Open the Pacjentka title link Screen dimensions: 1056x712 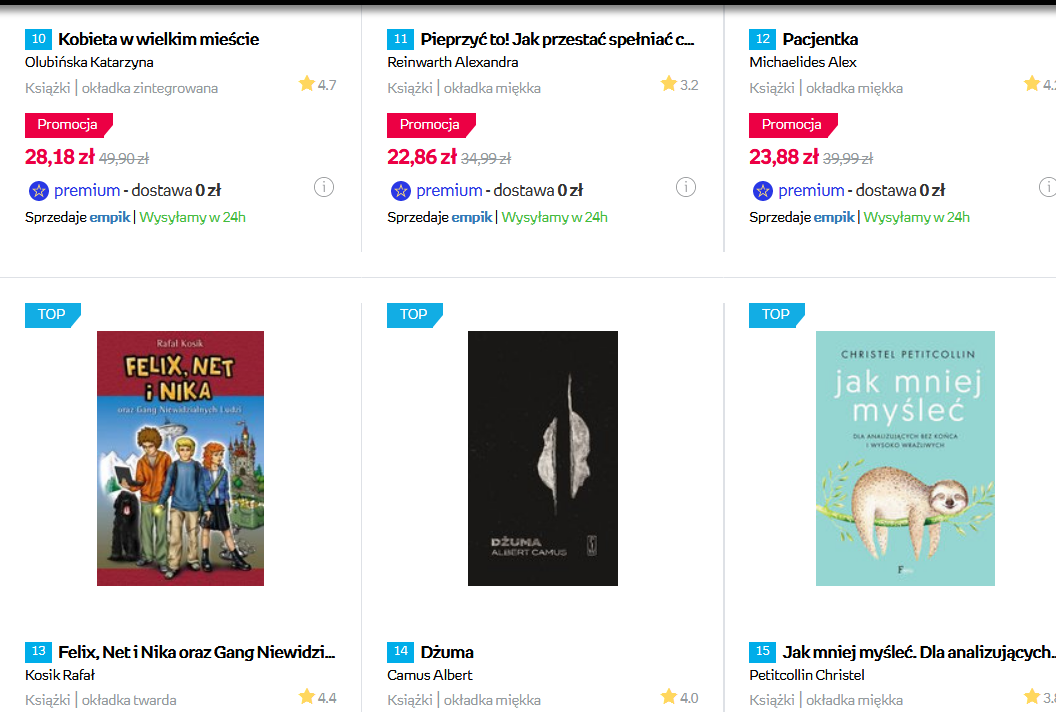pos(820,39)
